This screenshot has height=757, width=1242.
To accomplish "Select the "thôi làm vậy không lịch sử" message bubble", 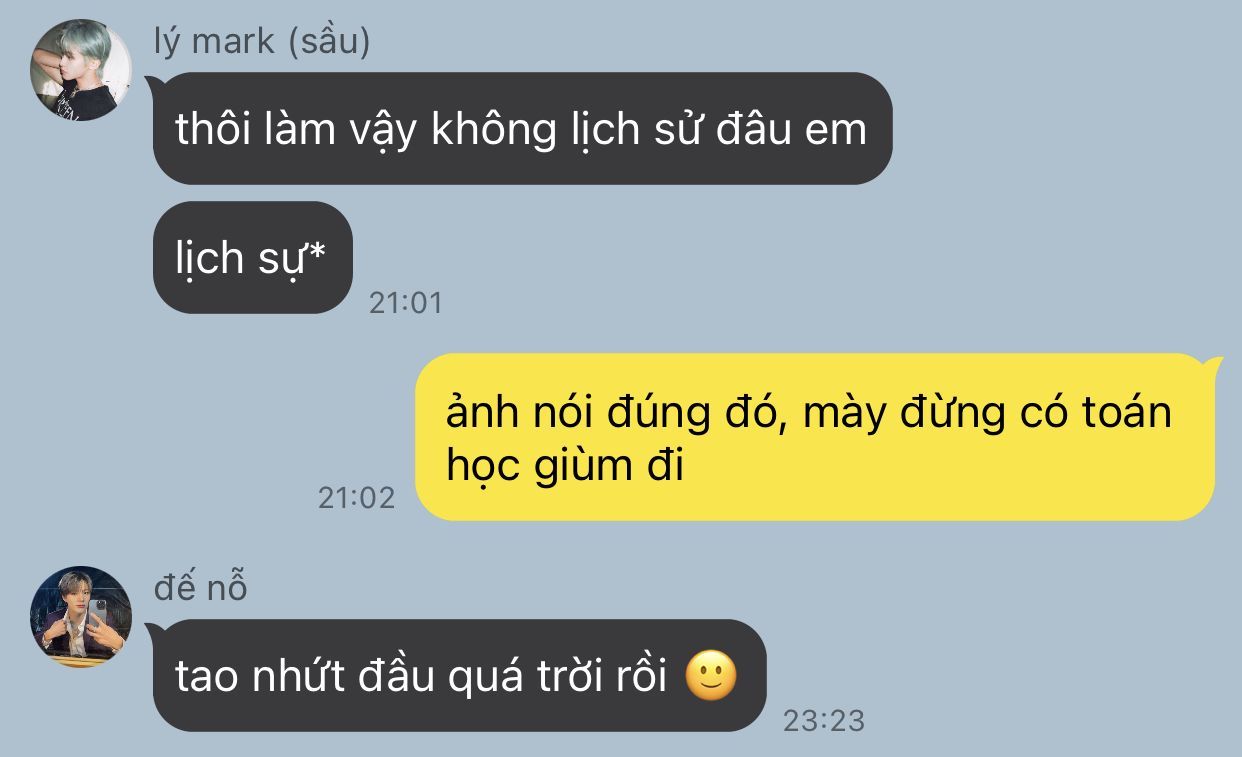I will [x=521, y=128].
